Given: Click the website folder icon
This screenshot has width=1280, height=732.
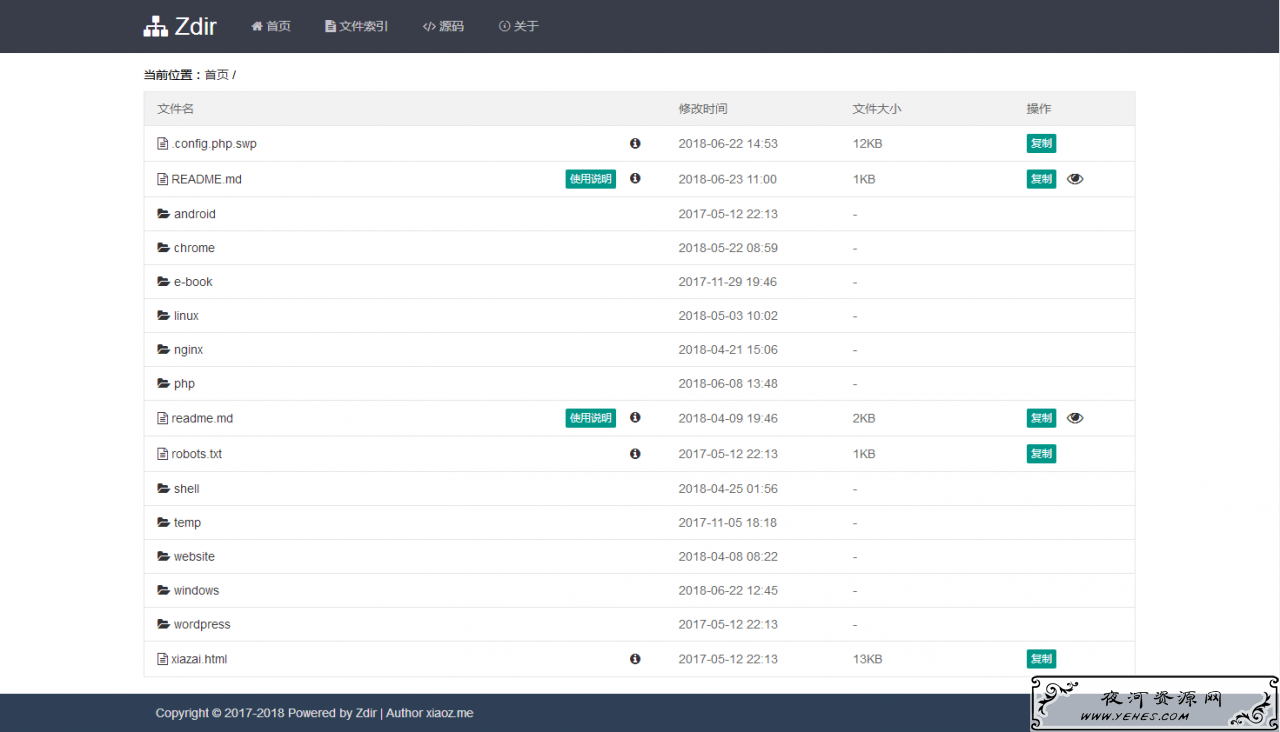Looking at the screenshot, I should (x=163, y=557).
